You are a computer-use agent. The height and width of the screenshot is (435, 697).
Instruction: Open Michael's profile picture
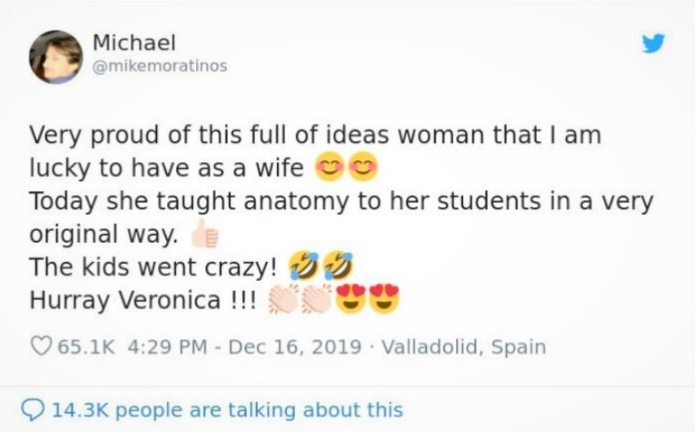(56, 56)
